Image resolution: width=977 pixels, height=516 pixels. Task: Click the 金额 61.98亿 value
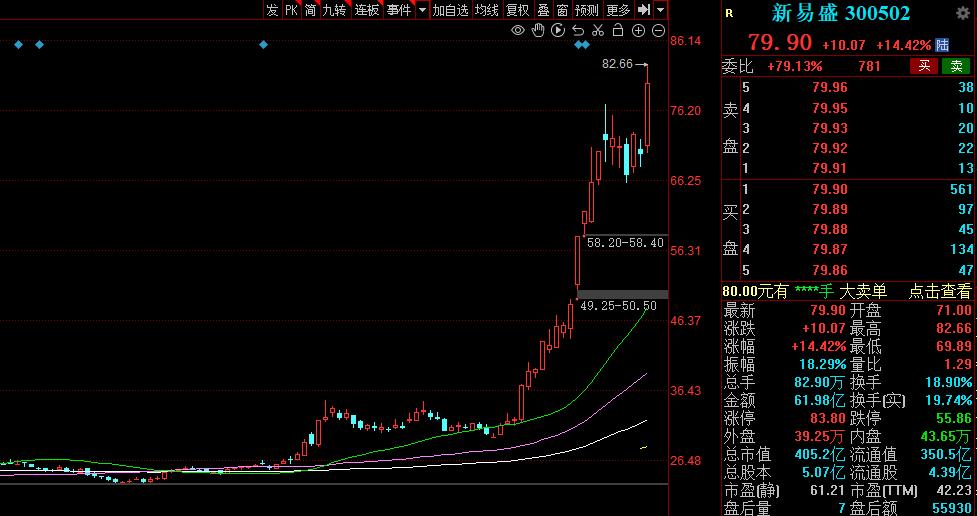820,400
